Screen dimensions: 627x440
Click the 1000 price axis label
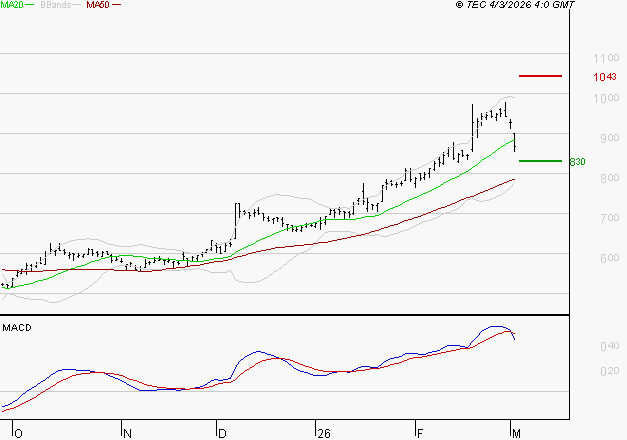tap(606, 98)
